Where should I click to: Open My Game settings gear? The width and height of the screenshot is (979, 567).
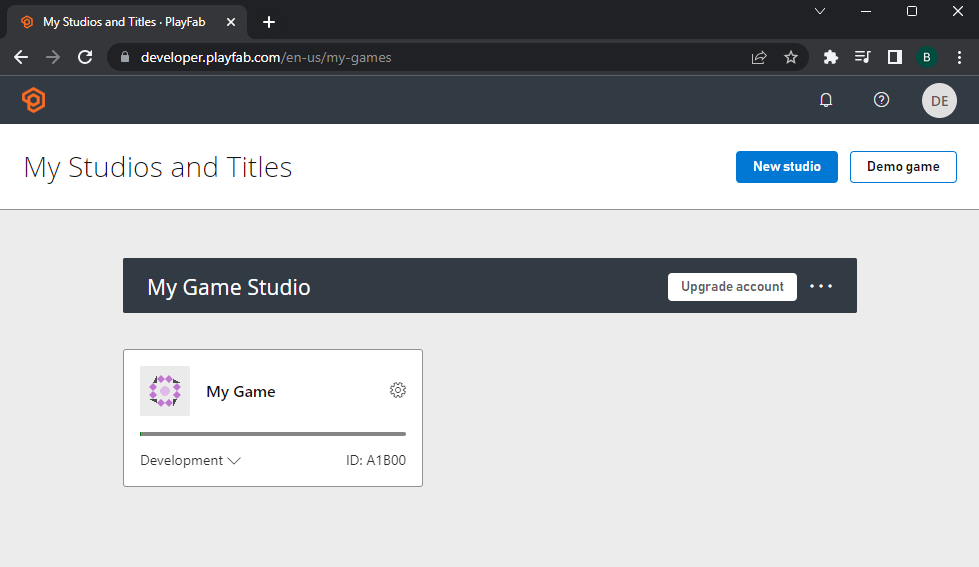point(398,390)
